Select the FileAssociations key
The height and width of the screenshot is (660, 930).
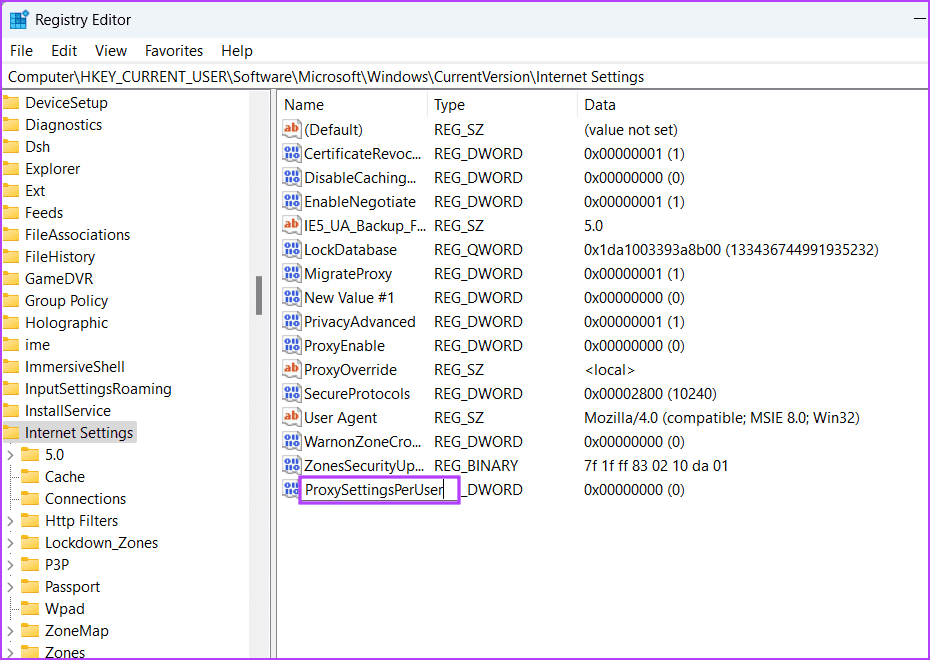[x=77, y=235]
